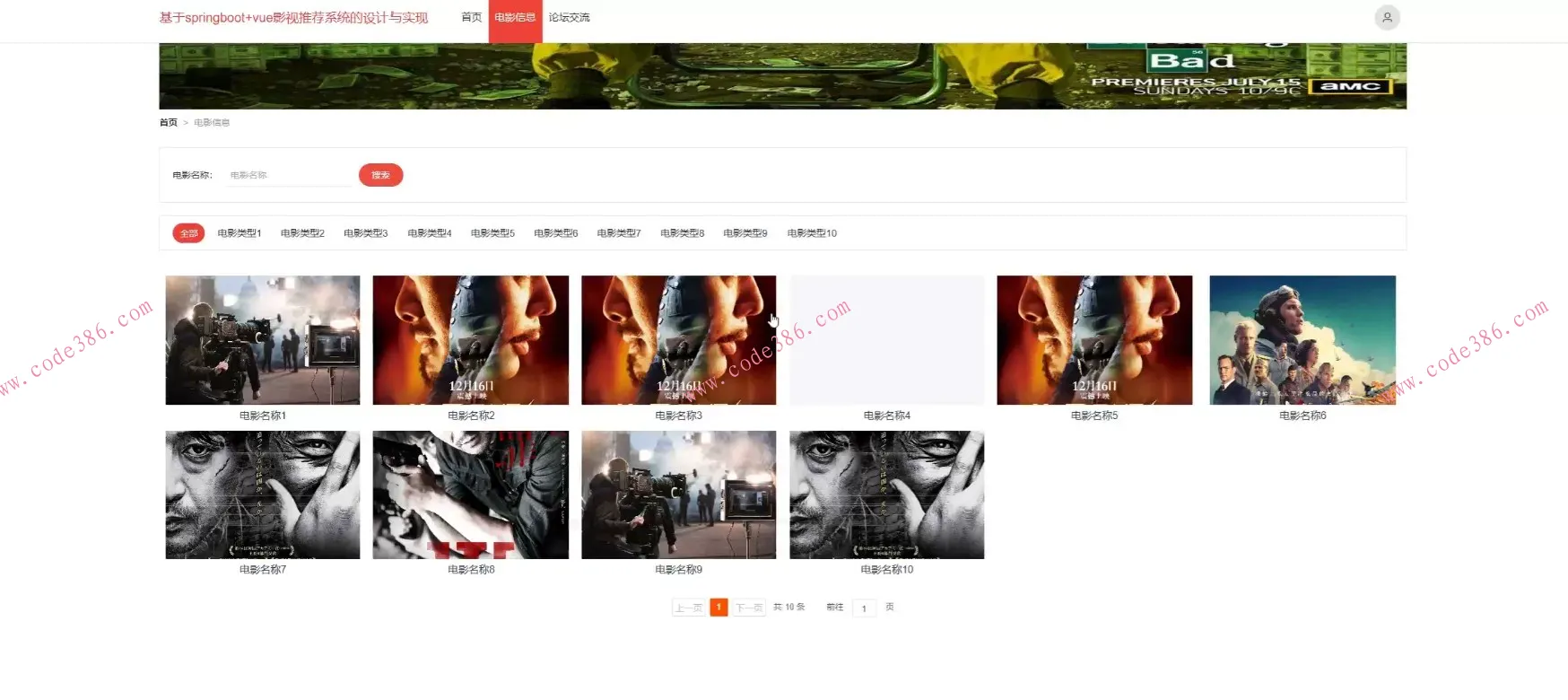Click the 共 10 条 total count text
This screenshot has width=1568, height=700.
(x=789, y=608)
